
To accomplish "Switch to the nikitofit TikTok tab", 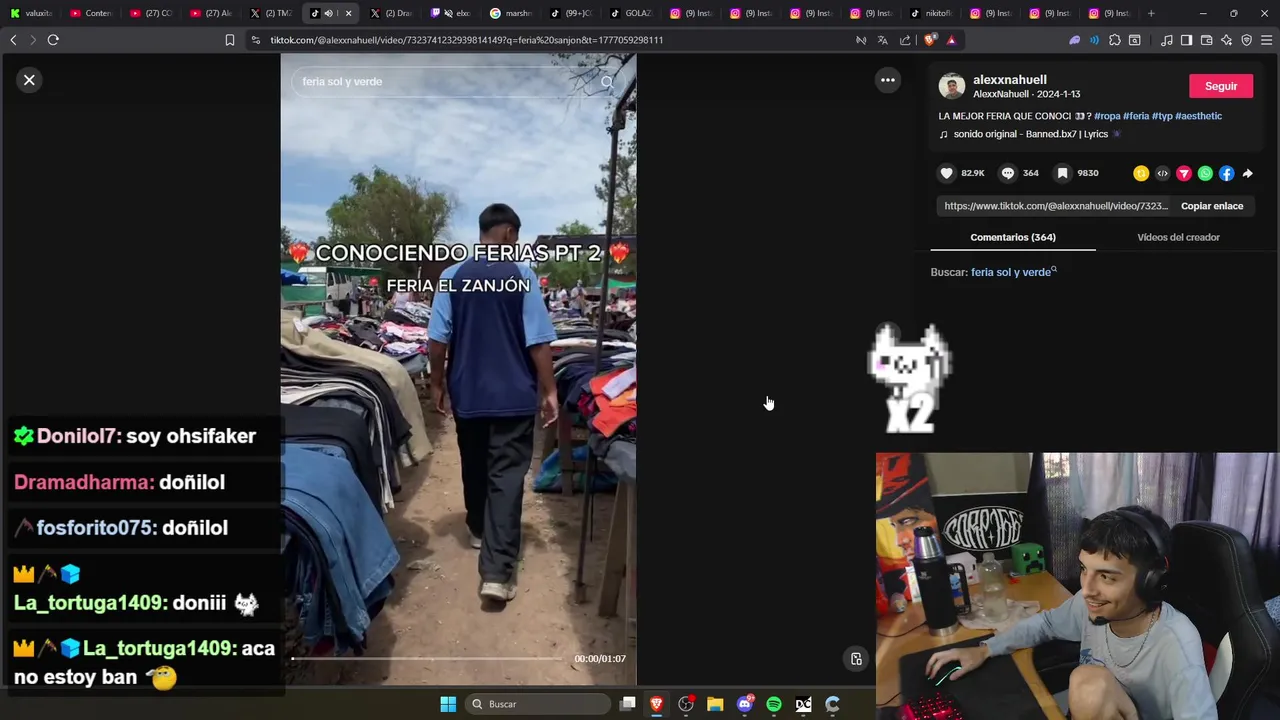I will (x=932, y=13).
